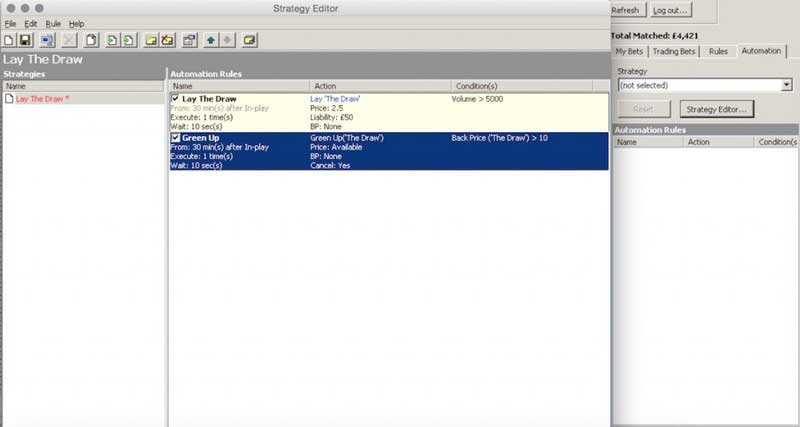Uncheck the Green Up rule checkbox
Viewport: 800px width, 427px height.
pyautogui.click(x=176, y=138)
